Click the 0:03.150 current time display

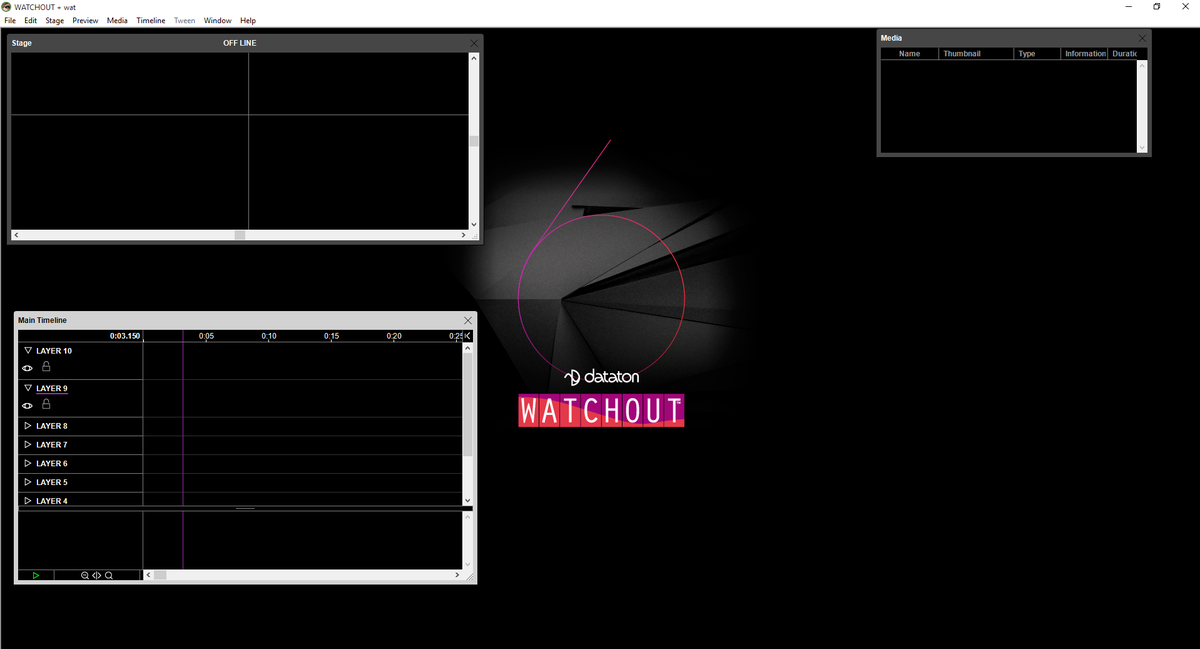pyautogui.click(x=125, y=336)
